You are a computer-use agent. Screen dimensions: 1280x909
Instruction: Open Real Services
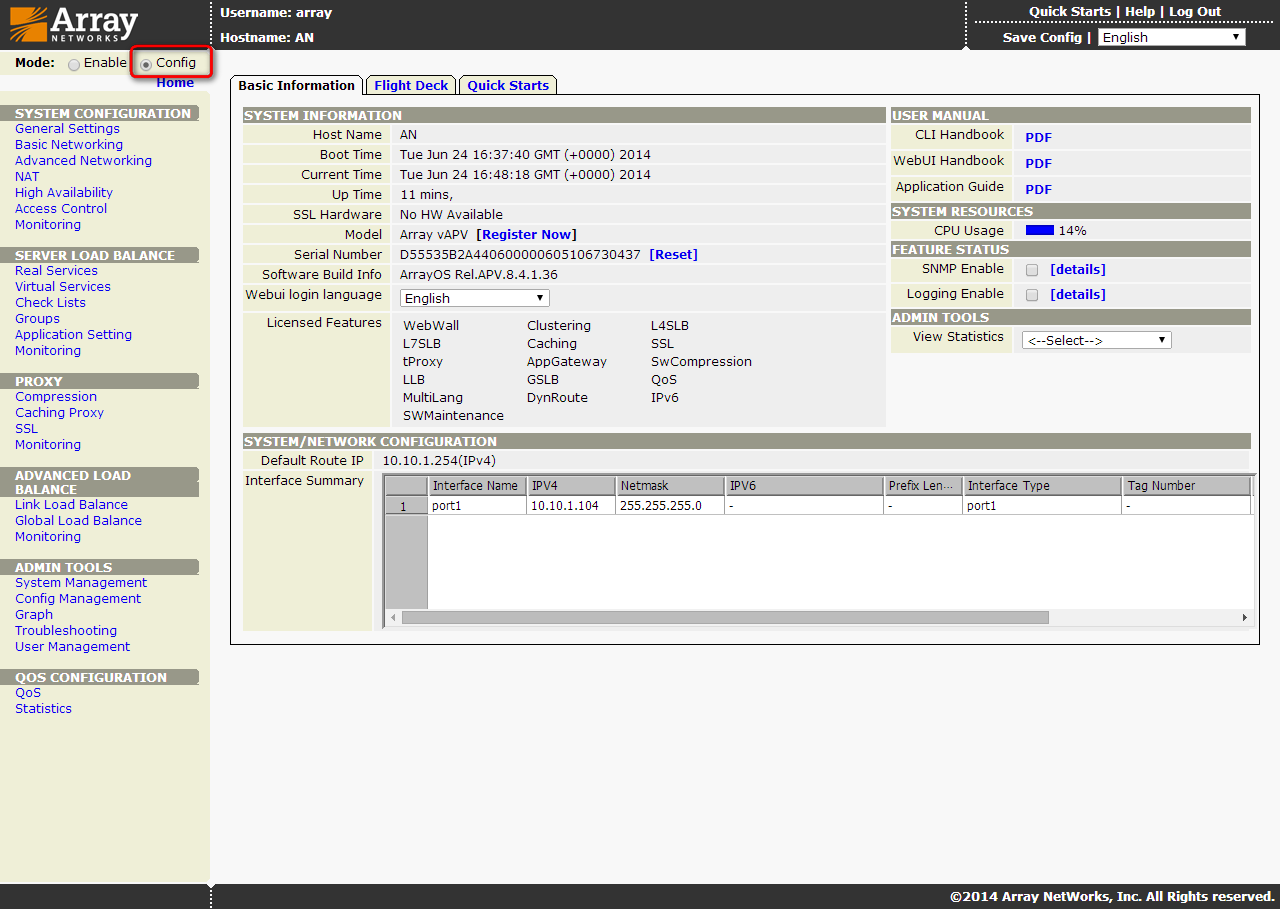[56, 271]
